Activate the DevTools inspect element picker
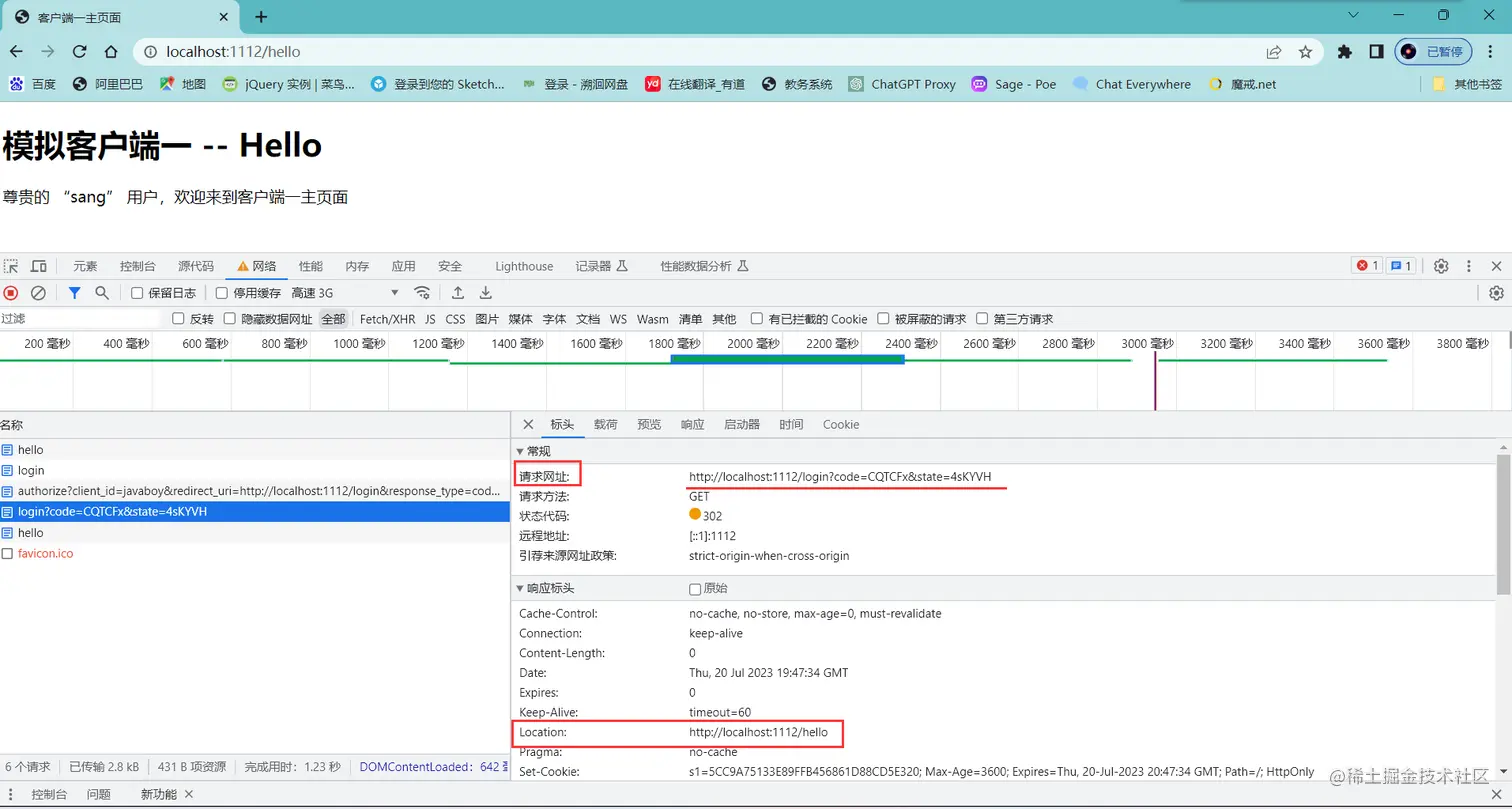This screenshot has height=809, width=1512. click(11, 266)
